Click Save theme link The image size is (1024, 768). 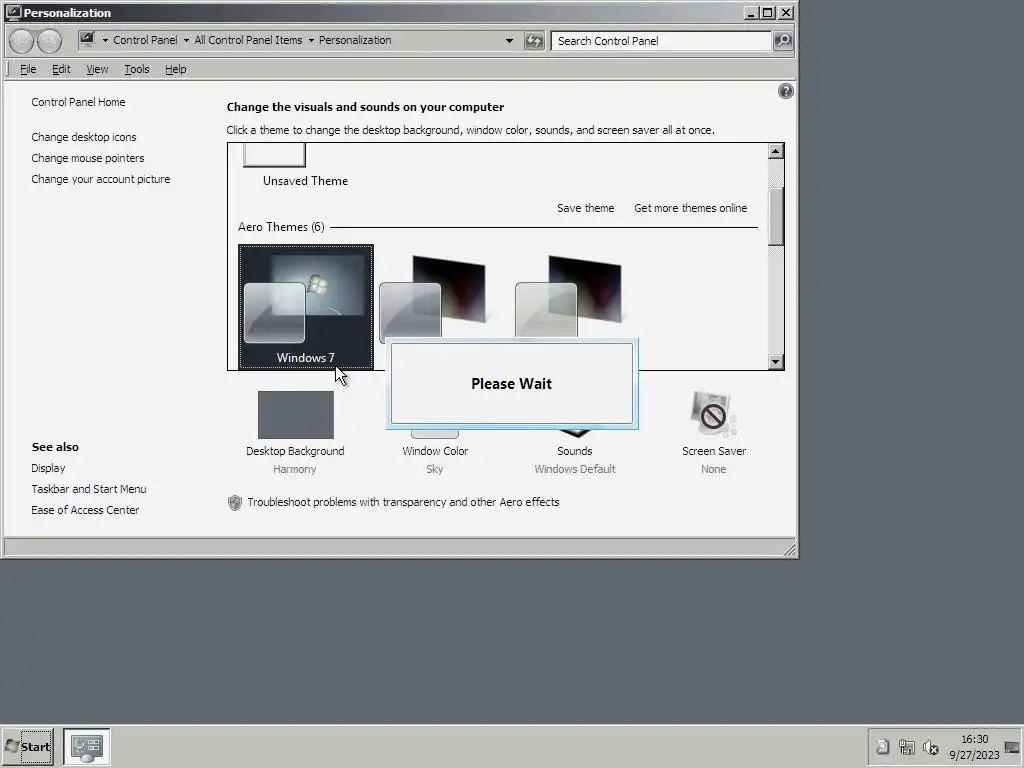point(586,208)
